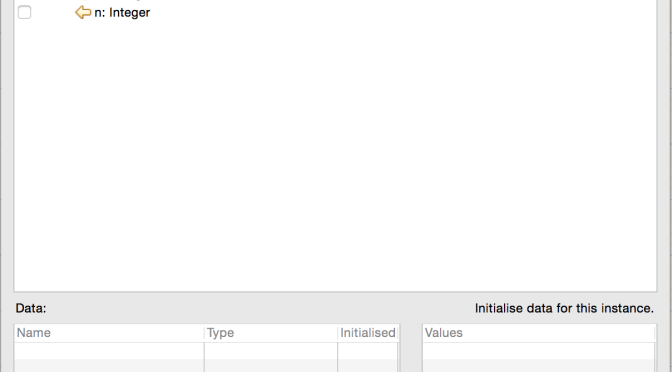Image resolution: width=672 pixels, height=372 pixels.
Task: Click divider between Type and Initialised headers
Action: 337,333
